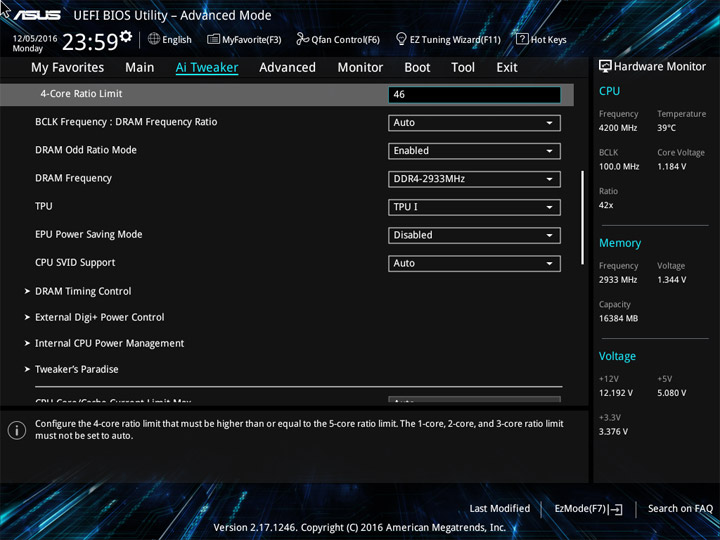Open the Boot tab

coord(417,68)
